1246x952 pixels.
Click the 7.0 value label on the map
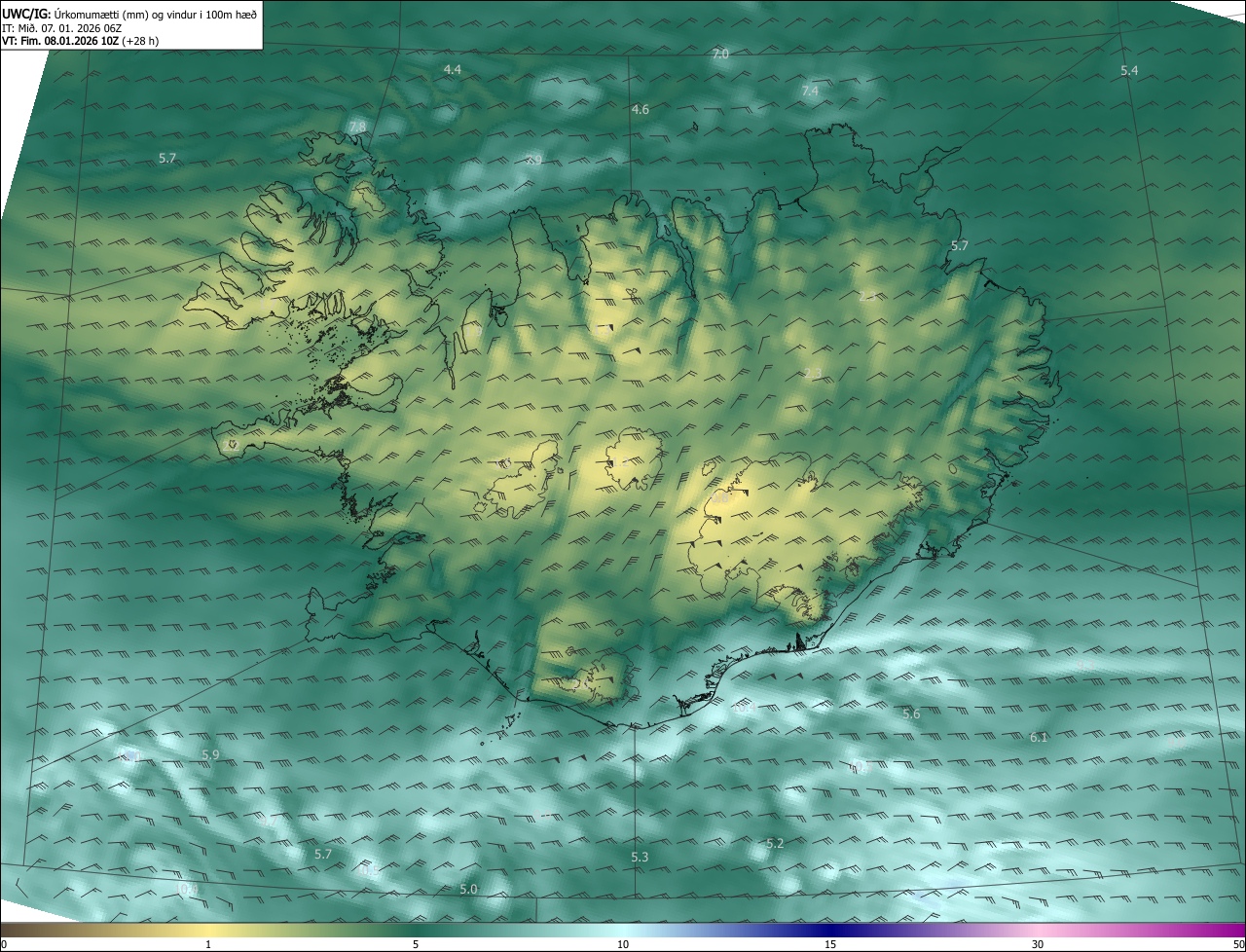(720, 55)
